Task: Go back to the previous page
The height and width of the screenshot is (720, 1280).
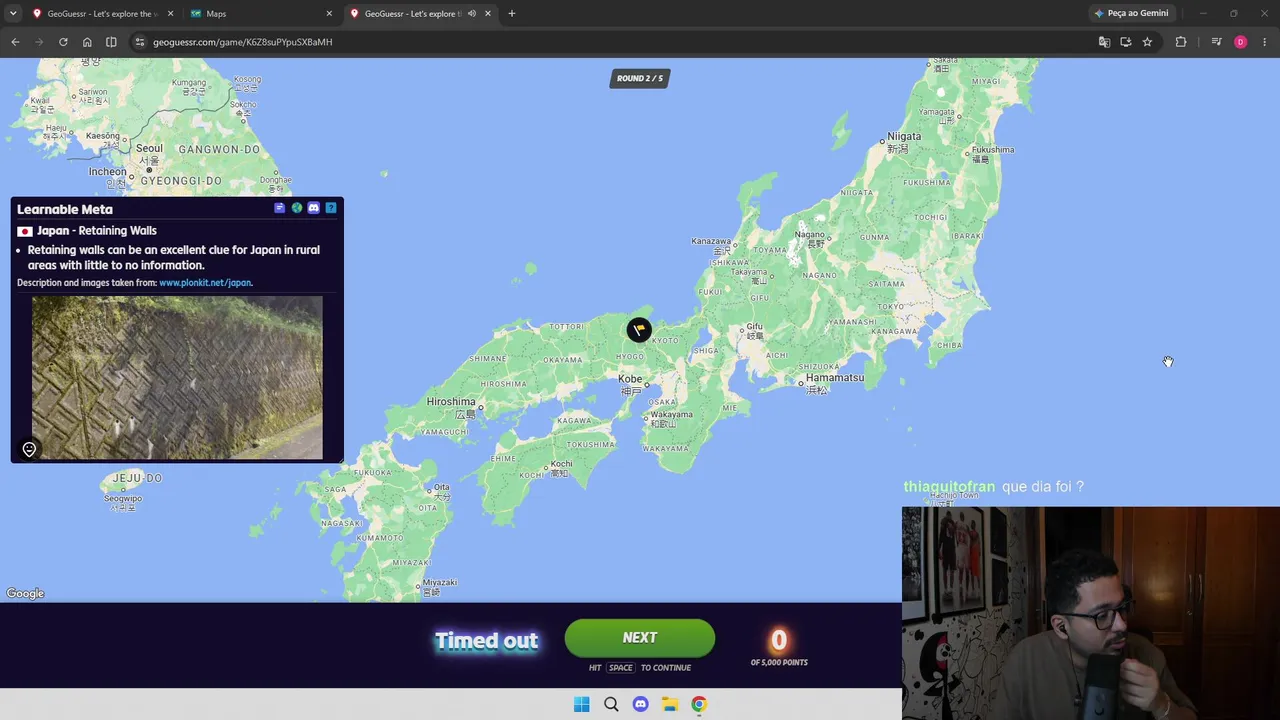Action: (15, 42)
